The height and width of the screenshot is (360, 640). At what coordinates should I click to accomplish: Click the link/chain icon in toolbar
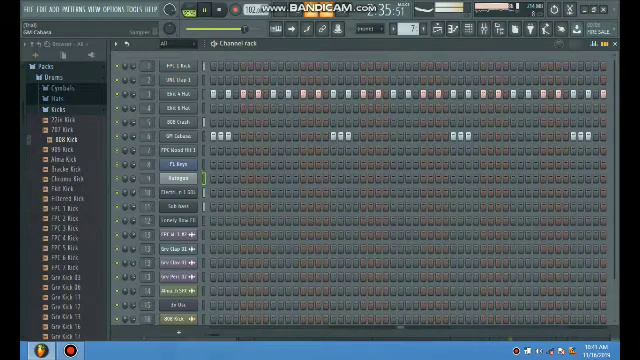[x=322, y=29]
